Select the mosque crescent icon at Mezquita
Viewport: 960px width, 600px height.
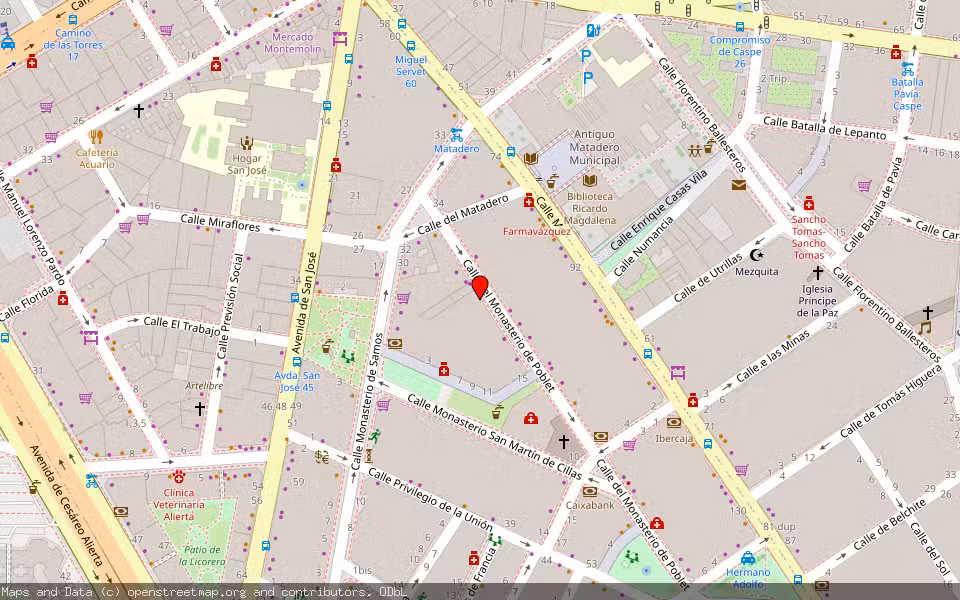coord(756,255)
